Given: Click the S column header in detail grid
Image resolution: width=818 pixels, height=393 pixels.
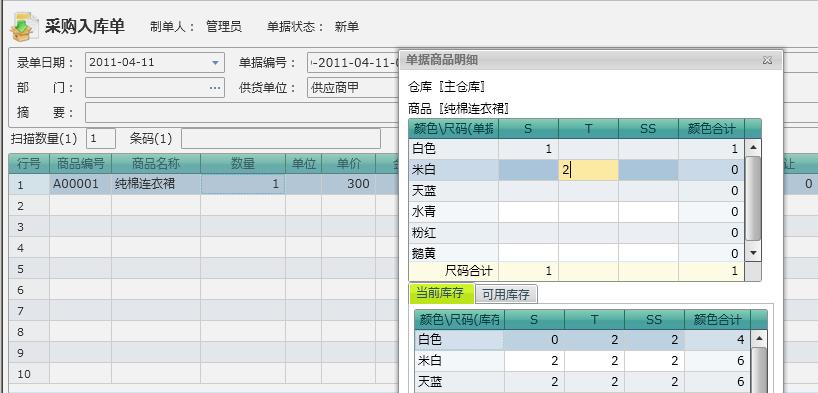Looking at the screenshot, I should 528,128.
